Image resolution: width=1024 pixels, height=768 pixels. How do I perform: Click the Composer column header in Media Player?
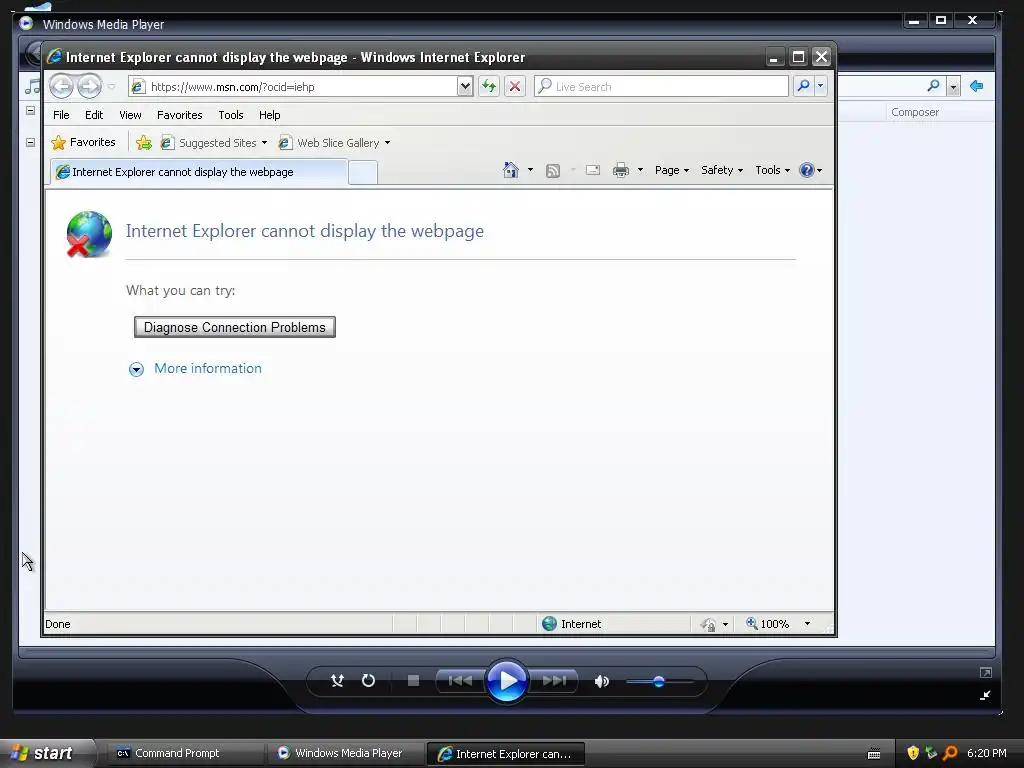click(915, 112)
